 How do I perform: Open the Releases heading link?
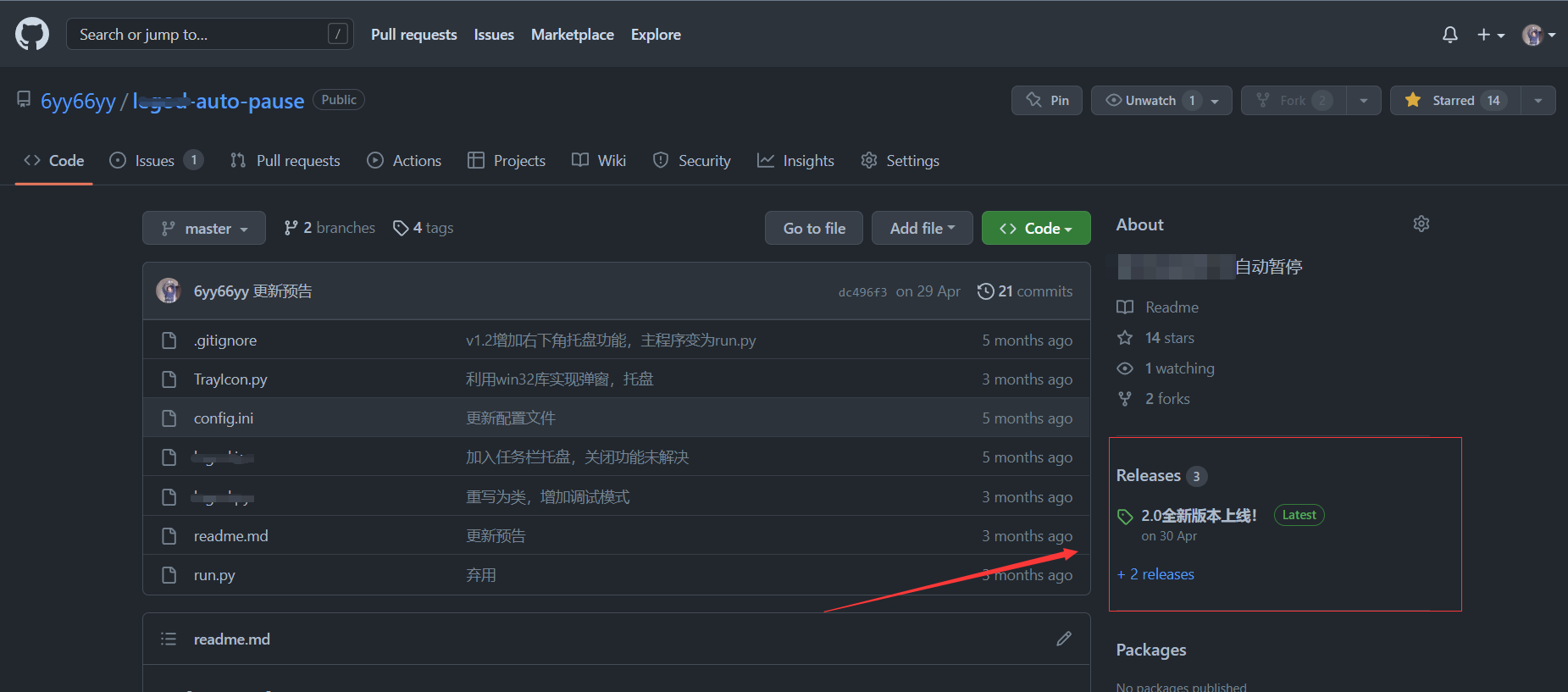coord(1161,475)
